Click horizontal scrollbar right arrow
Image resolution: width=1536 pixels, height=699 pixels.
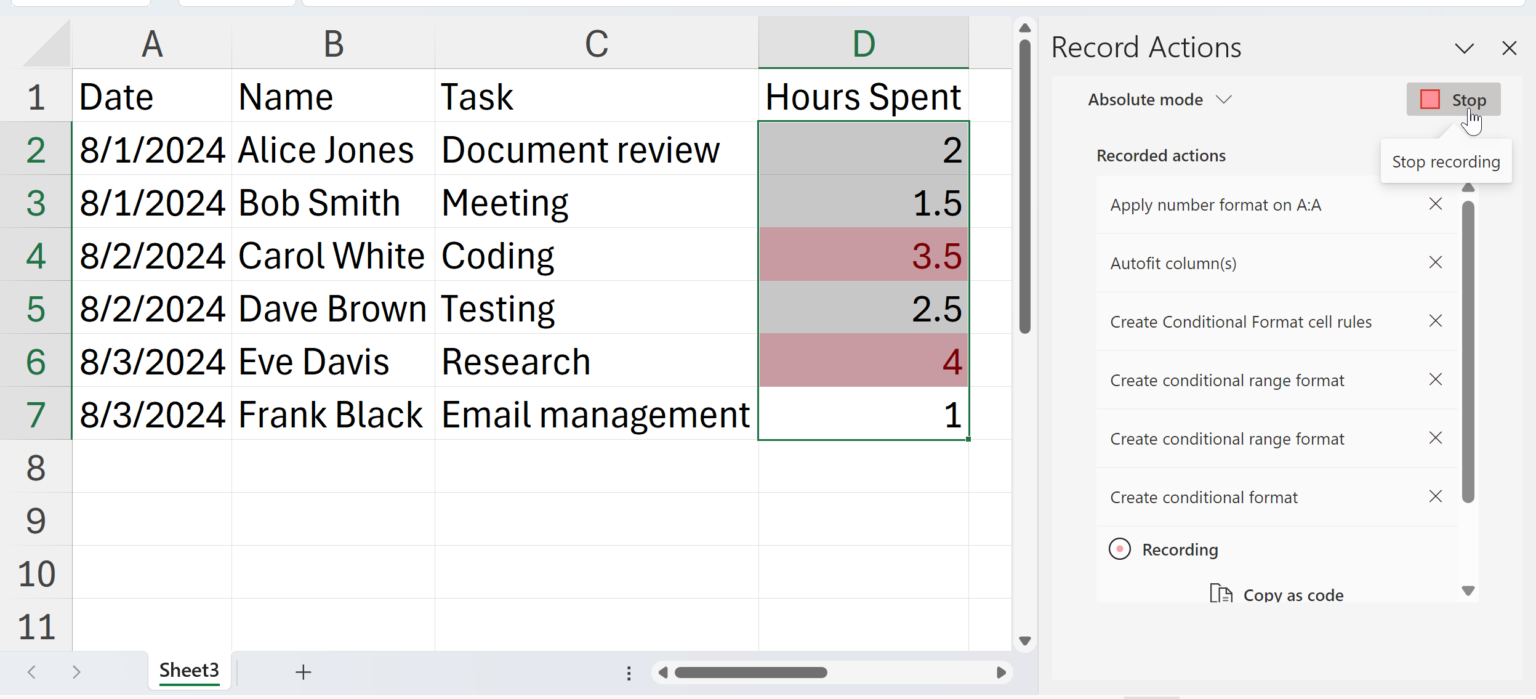[1001, 673]
